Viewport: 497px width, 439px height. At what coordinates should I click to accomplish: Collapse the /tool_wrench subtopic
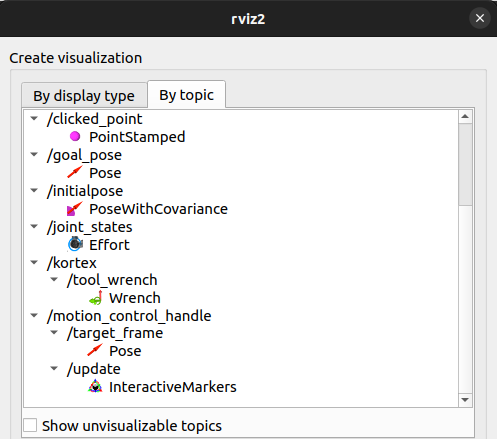pos(54,279)
